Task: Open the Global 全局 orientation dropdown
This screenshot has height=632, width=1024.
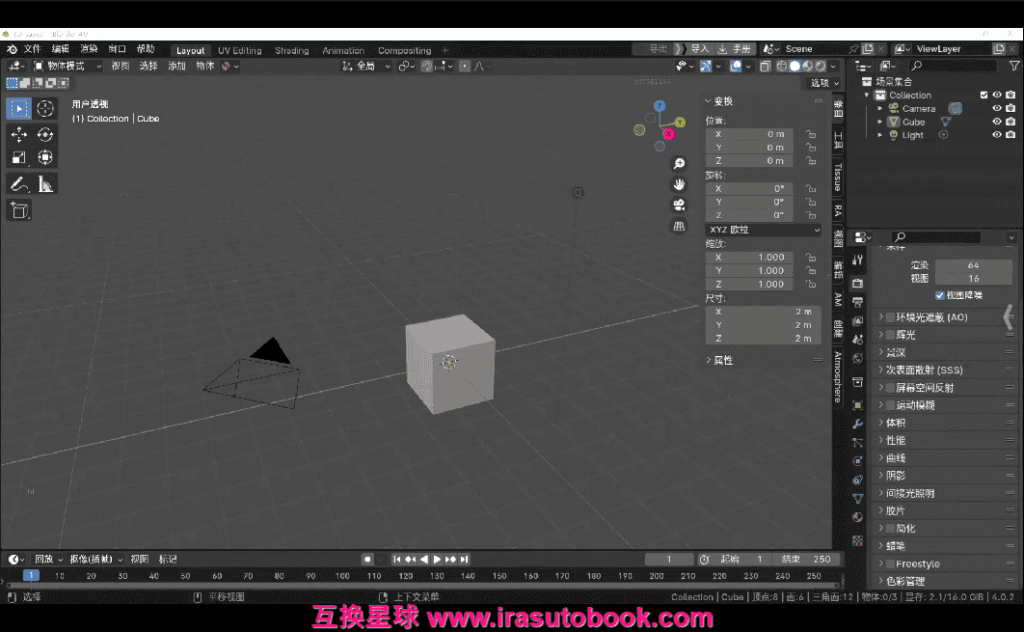Action: coord(366,66)
